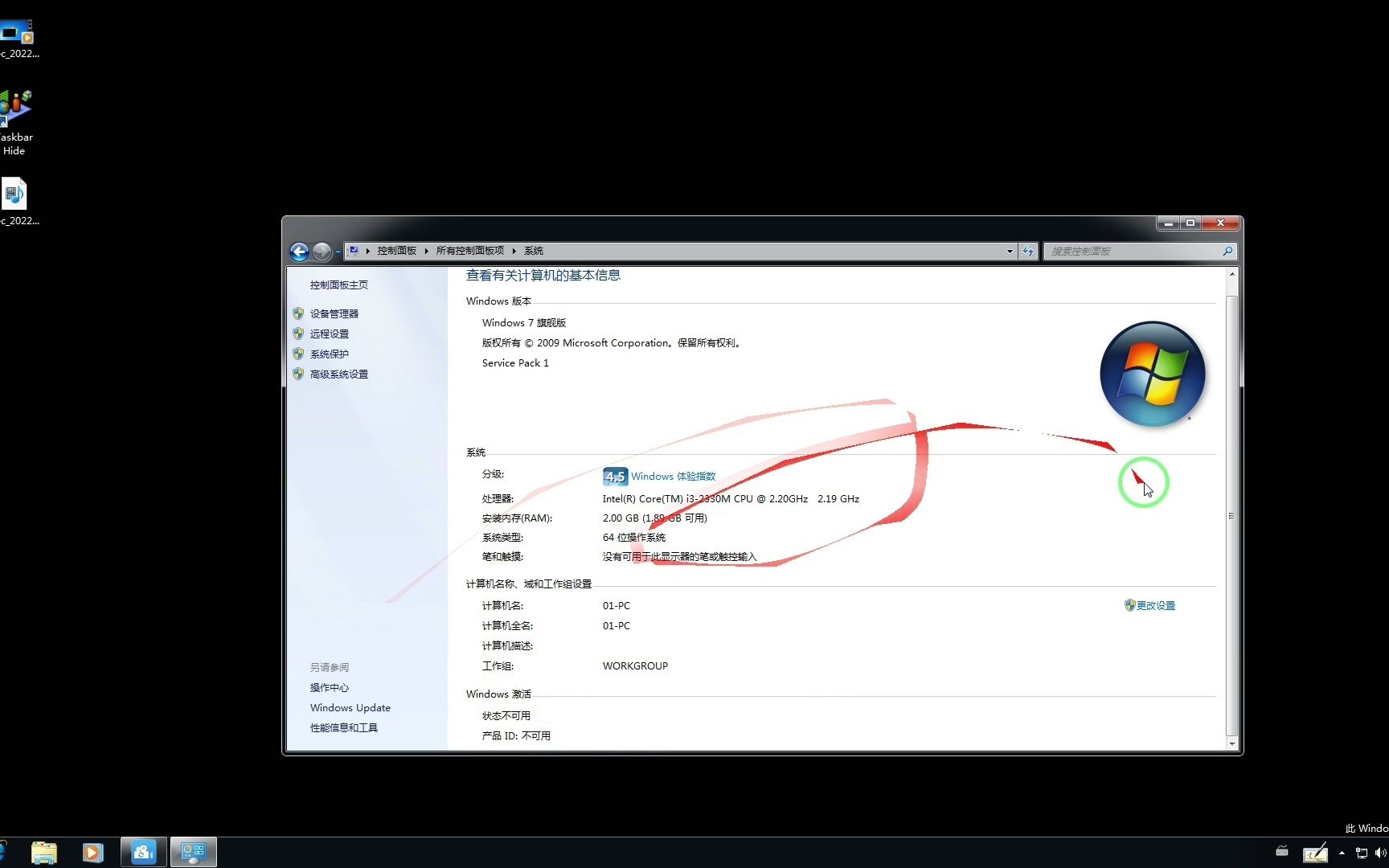Click the network tray icon
1389x868 pixels.
[x=1362, y=853]
